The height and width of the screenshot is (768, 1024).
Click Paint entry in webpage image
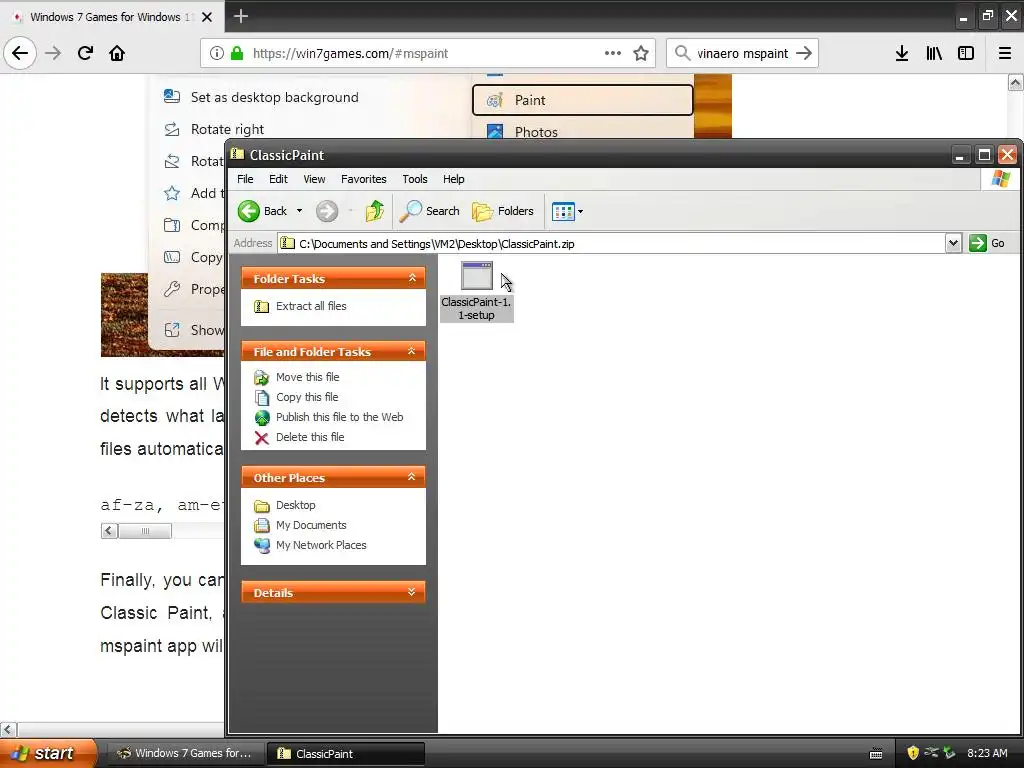point(583,100)
